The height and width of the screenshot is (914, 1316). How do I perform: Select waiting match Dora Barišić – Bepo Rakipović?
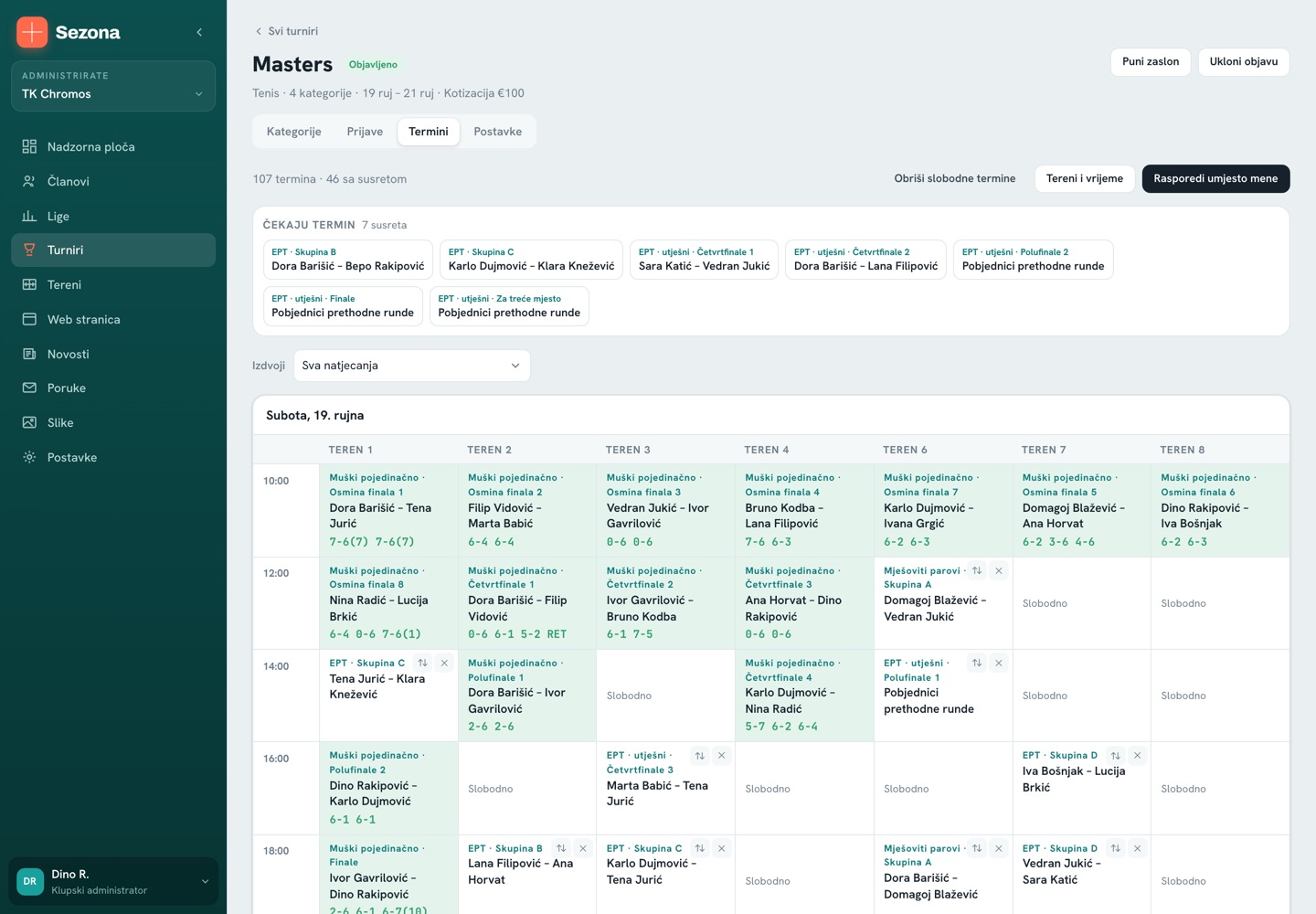click(348, 260)
